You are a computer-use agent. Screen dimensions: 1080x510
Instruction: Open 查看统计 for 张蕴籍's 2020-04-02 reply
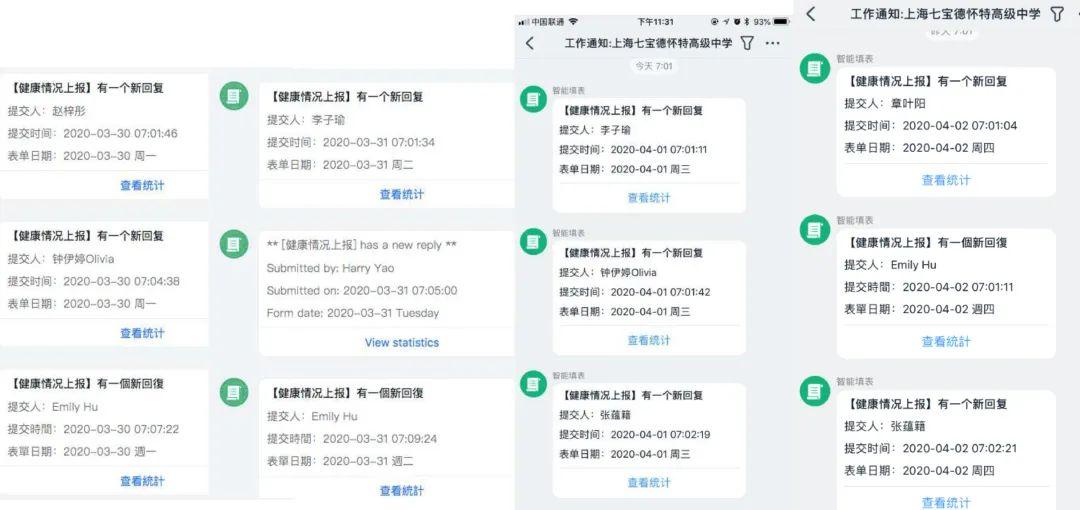pyautogui.click(x=946, y=503)
